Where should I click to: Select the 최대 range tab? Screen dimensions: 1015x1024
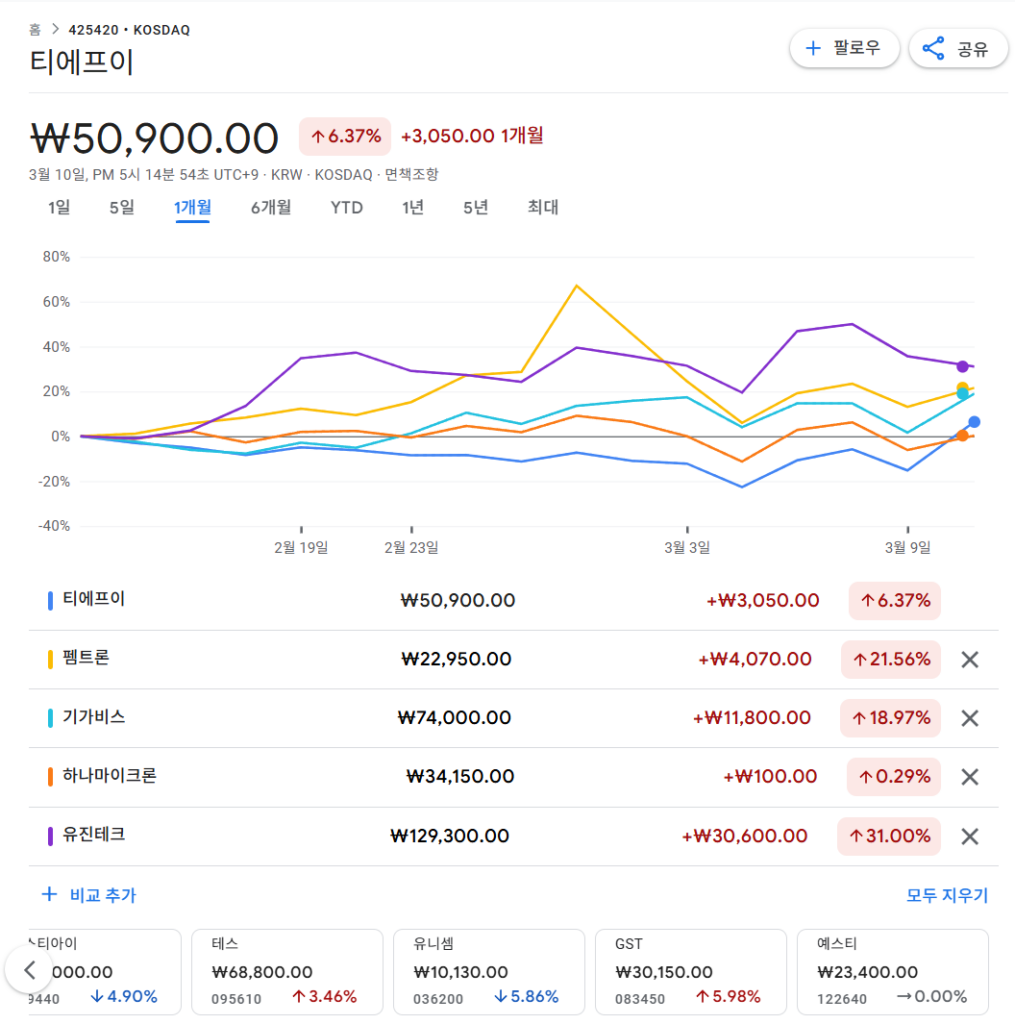coord(543,208)
